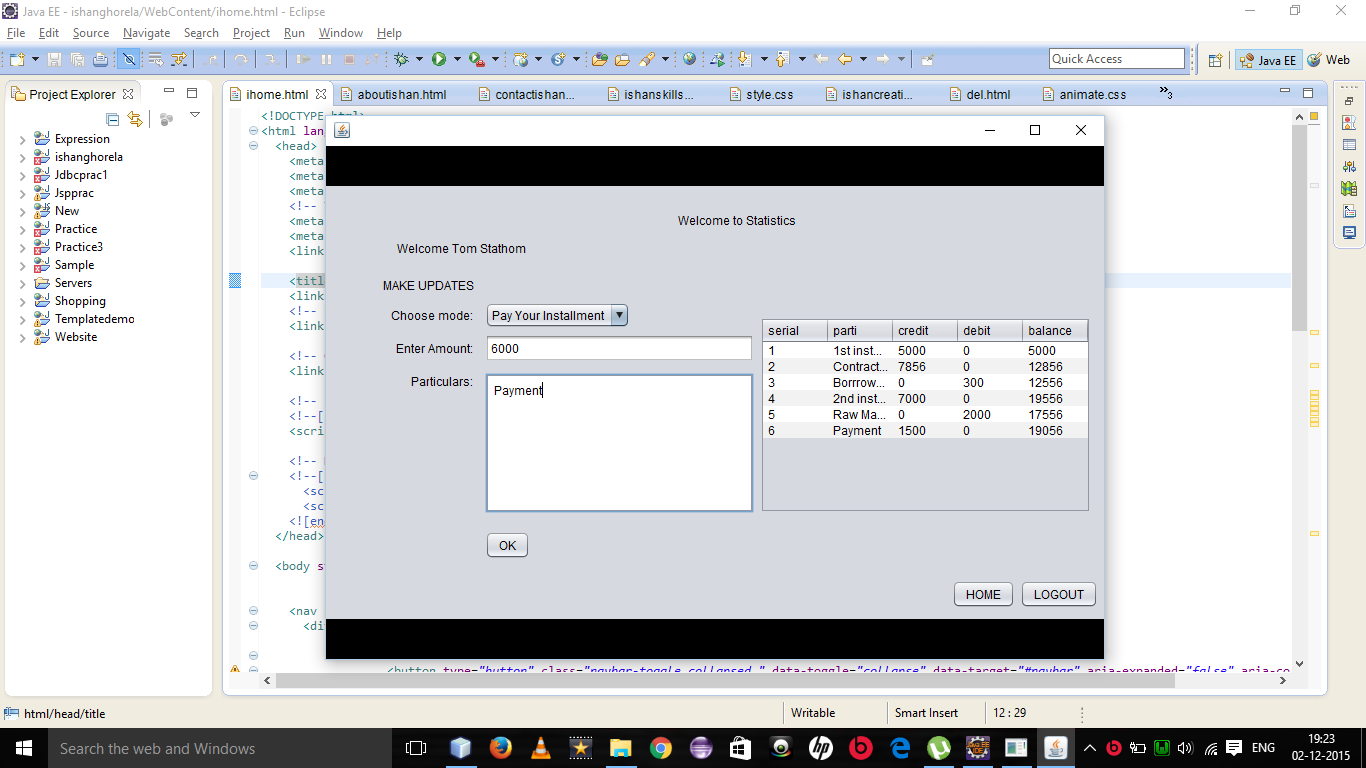Show hidden editor tabs list (»3)
This screenshot has height=768, width=1366.
pyautogui.click(x=1166, y=94)
